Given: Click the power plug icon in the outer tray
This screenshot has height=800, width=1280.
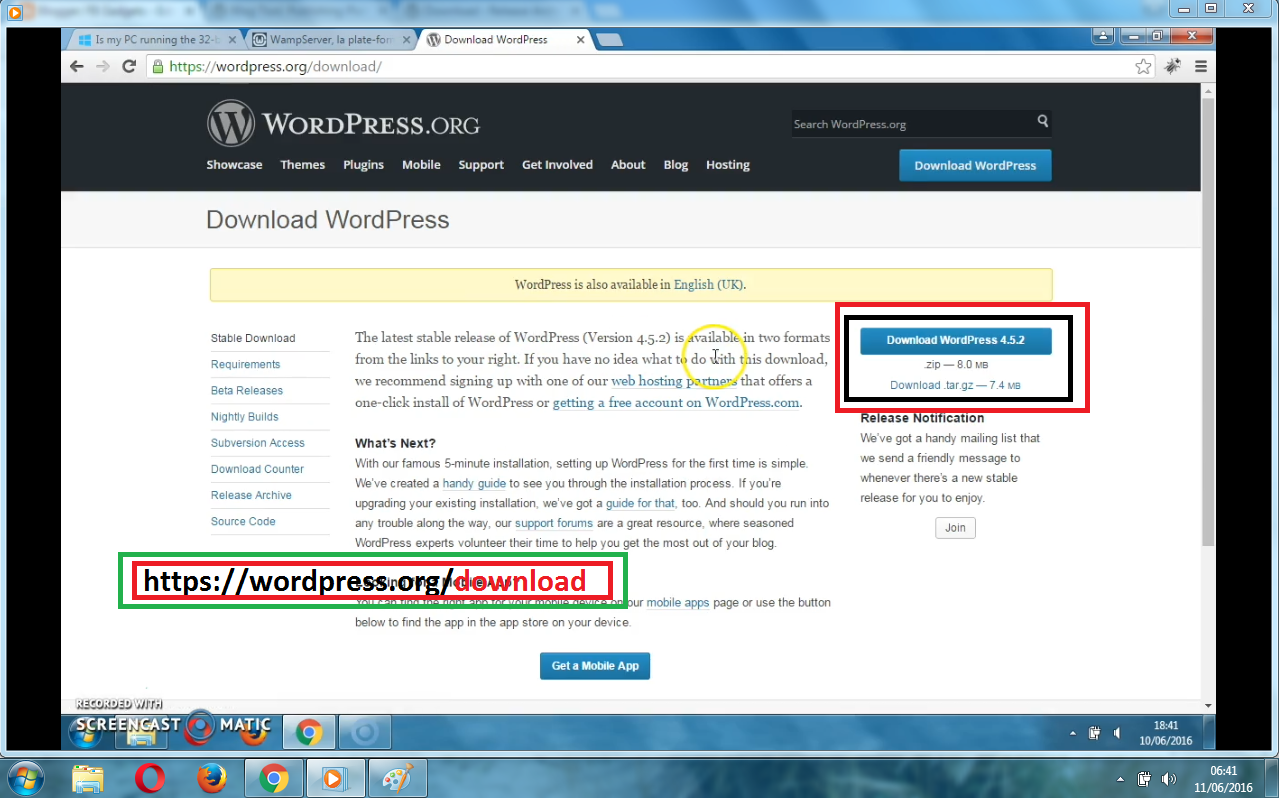Looking at the screenshot, I should tap(1145, 779).
